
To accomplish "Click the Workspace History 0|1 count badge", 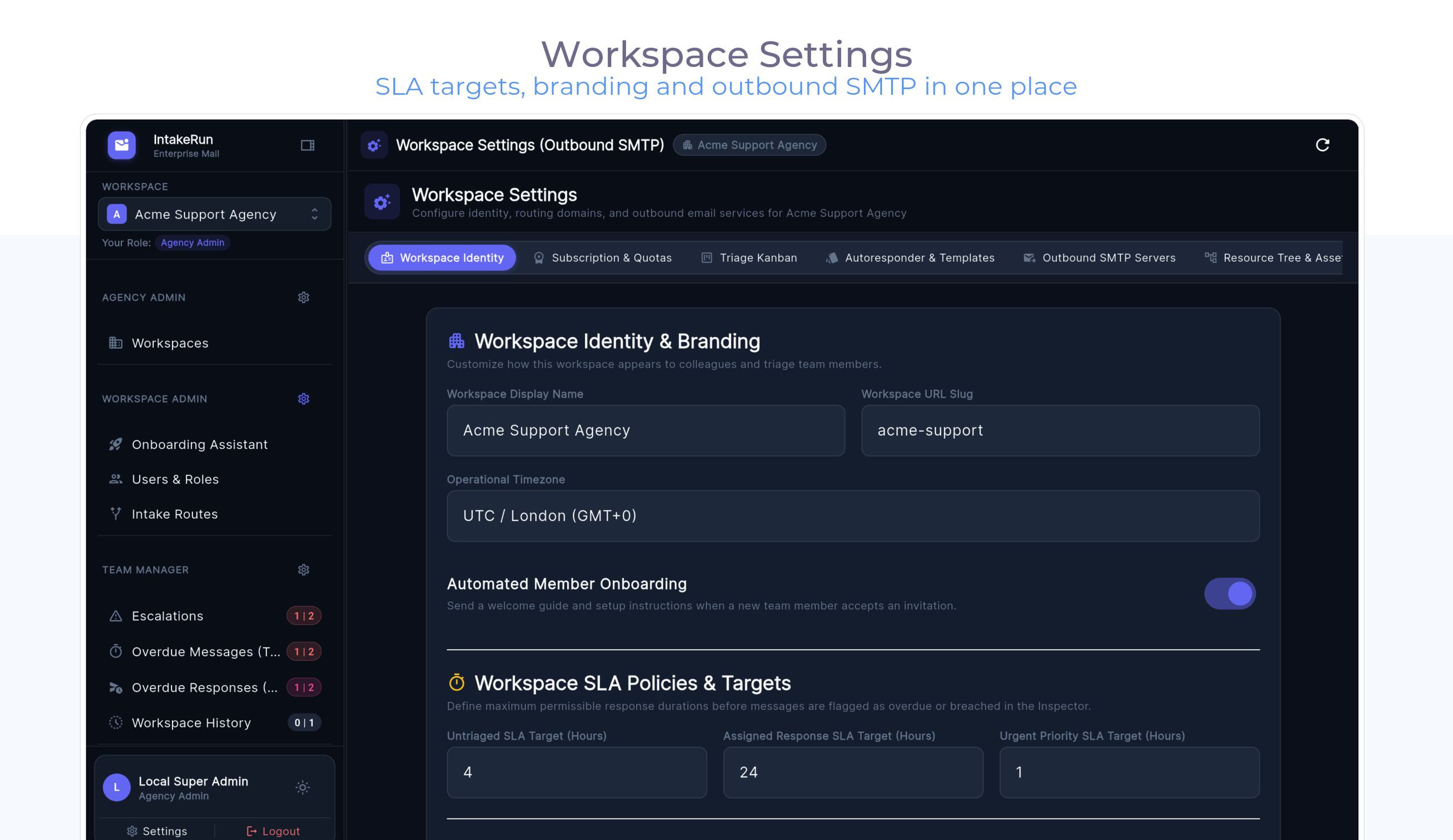I will click(304, 723).
